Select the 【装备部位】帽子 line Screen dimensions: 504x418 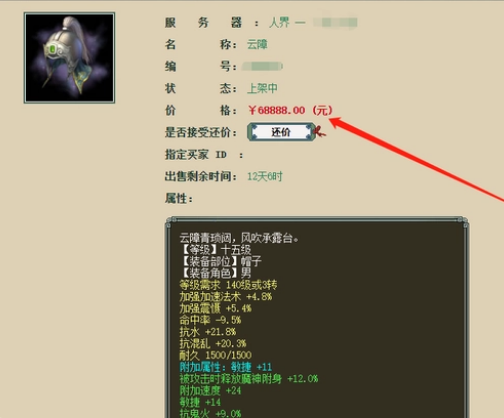[221, 261]
